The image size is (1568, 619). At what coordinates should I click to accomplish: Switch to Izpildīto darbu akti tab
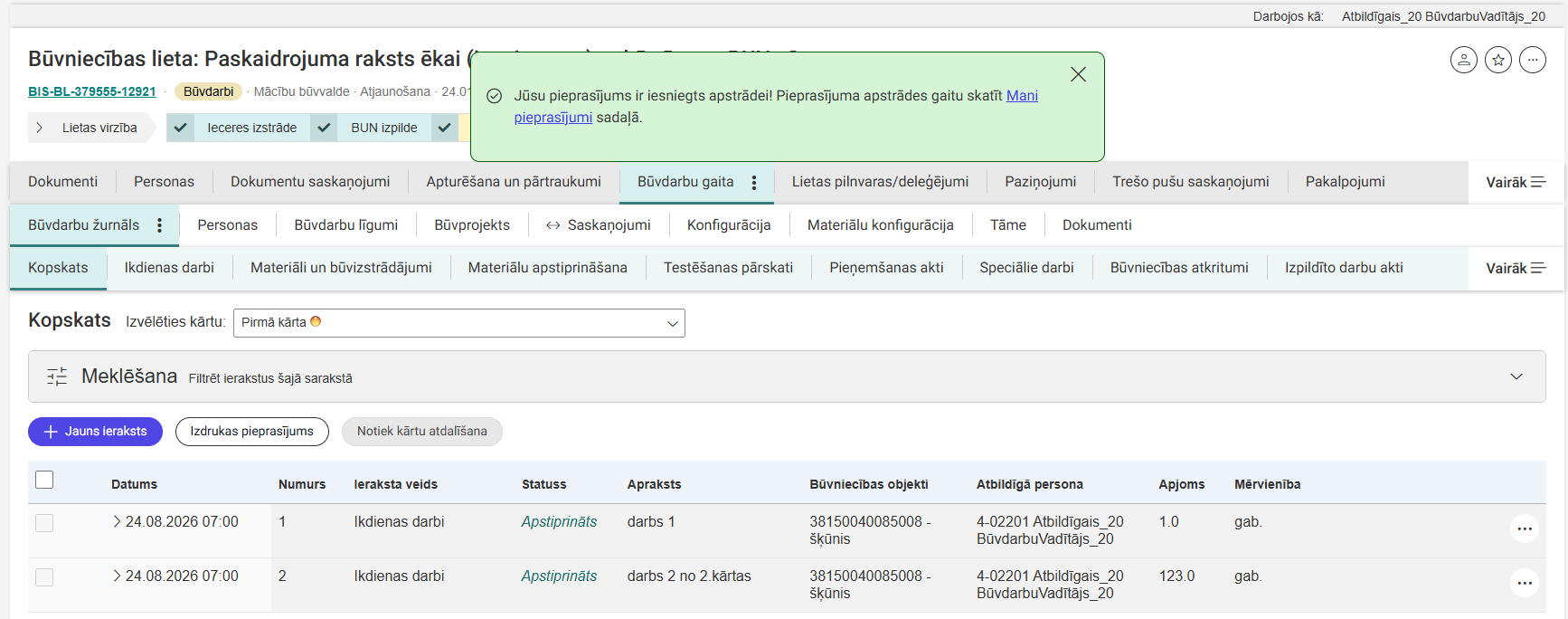(1344, 268)
